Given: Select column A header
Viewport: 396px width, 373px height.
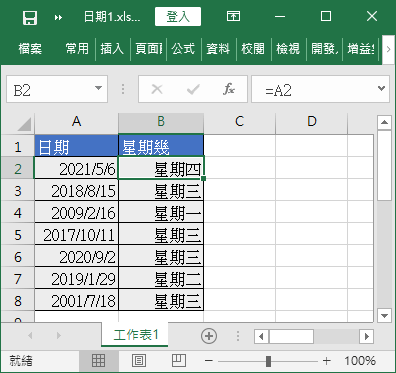Looking at the screenshot, I should point(76,121).
